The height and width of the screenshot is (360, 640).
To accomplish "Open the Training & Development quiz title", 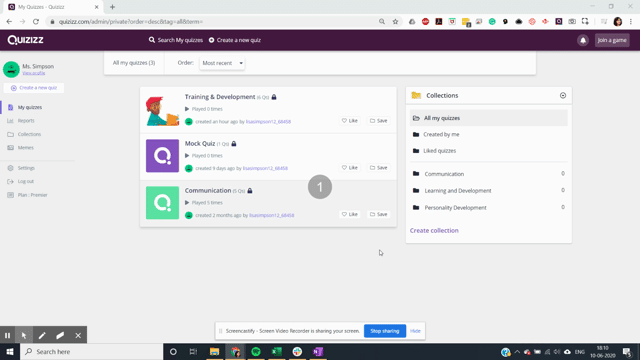I will tap(220, 97).
